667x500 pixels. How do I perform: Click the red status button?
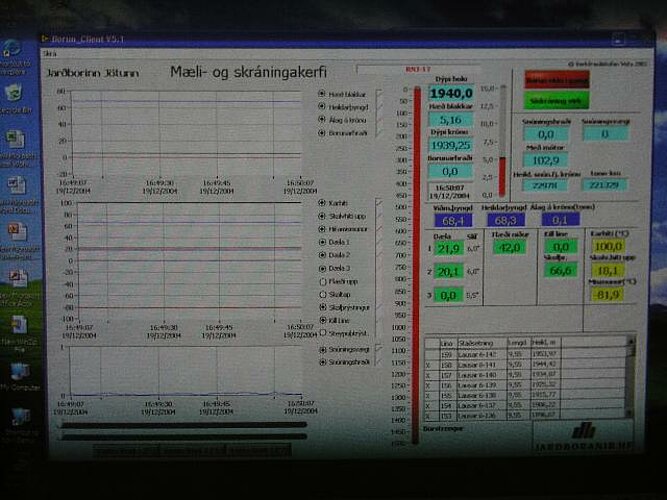pyautogui.click(x=558, y=79)
